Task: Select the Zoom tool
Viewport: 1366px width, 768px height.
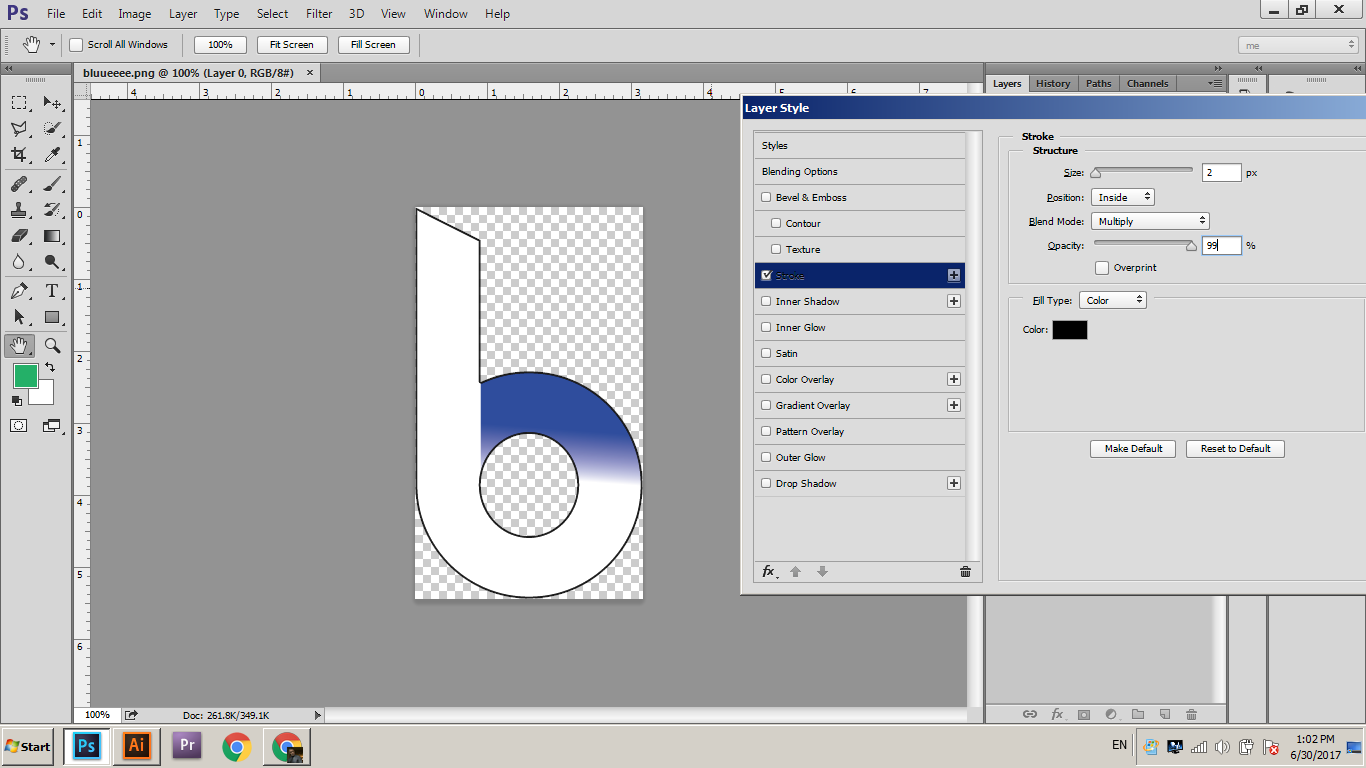Action: [x=52, y=346]
